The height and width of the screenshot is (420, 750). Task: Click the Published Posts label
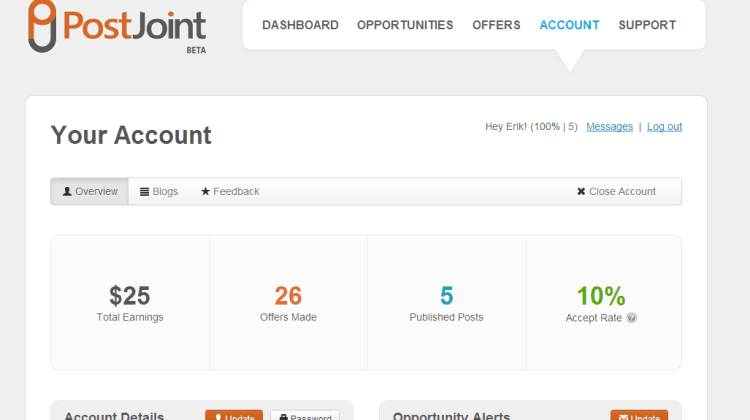click(x=446, y=317)
